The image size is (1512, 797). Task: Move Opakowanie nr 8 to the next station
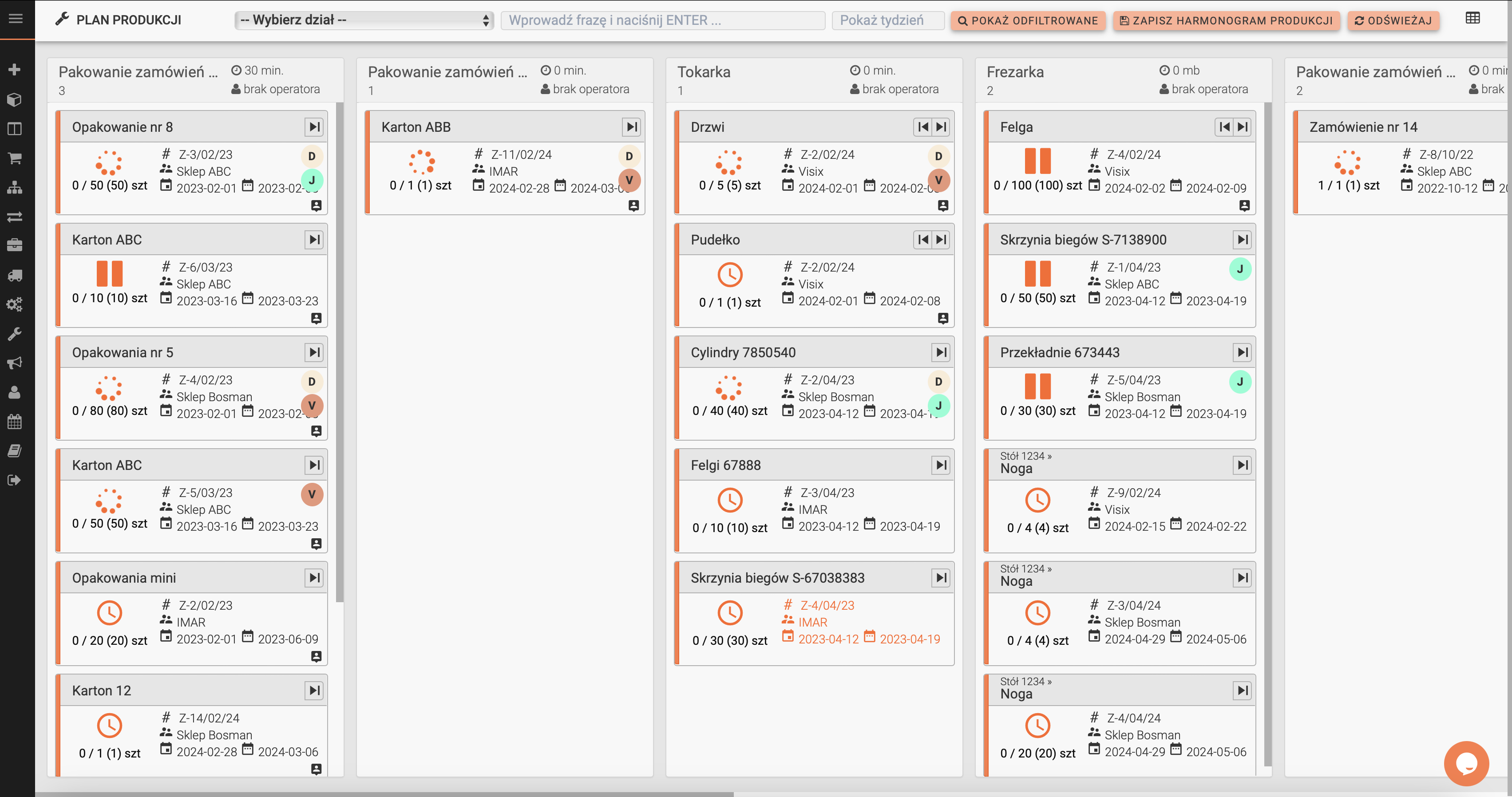[315, 127]
